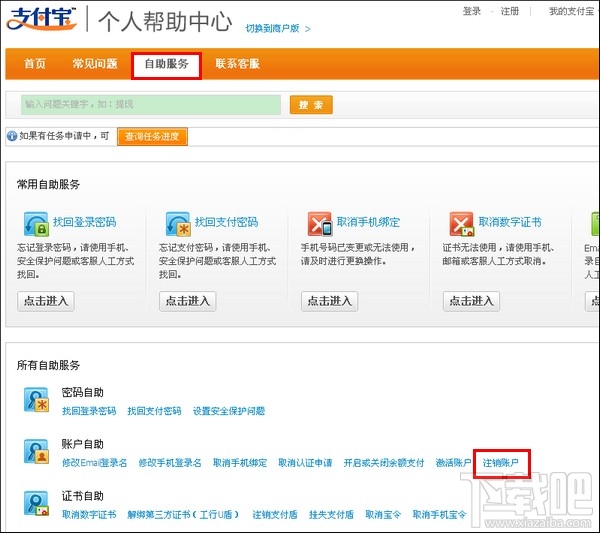Viewport: 600px width, 533px height.
Task: Click 点击进入 under 找回登录密码
Action: (x=46, y=301)
